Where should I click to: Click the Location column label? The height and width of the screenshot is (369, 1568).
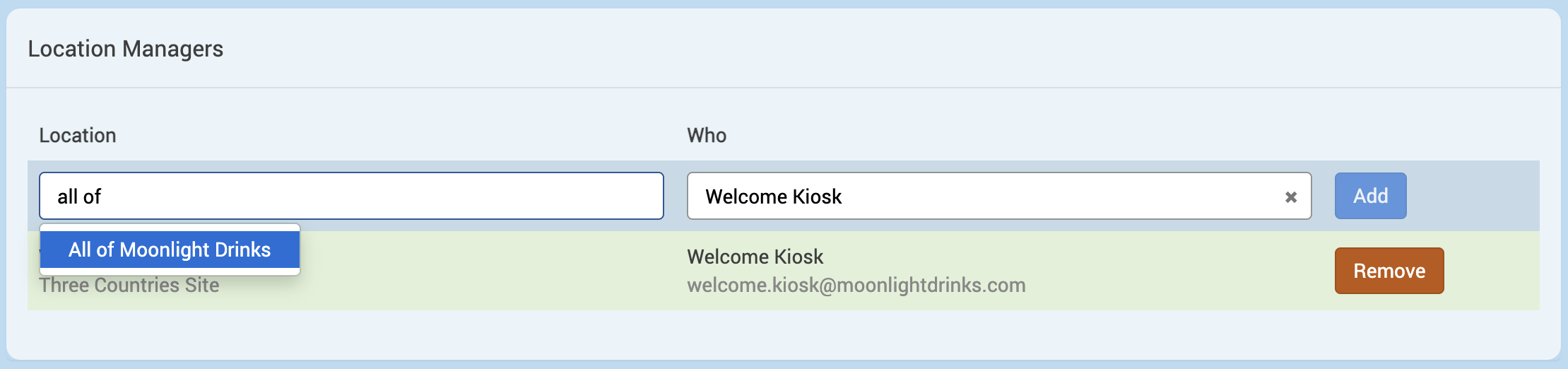(x=78, y=136)
